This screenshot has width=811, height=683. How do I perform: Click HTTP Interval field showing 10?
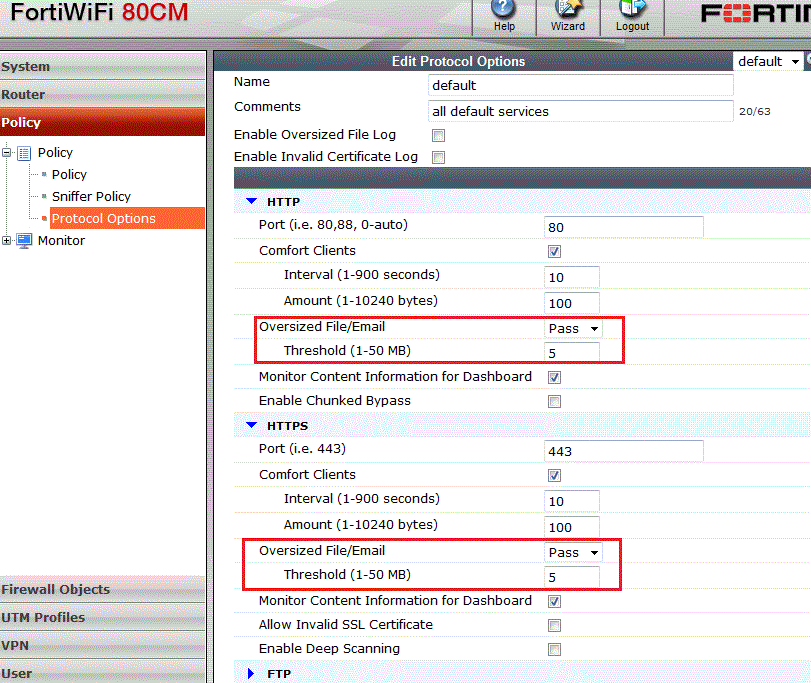click(x=572, y=278)
